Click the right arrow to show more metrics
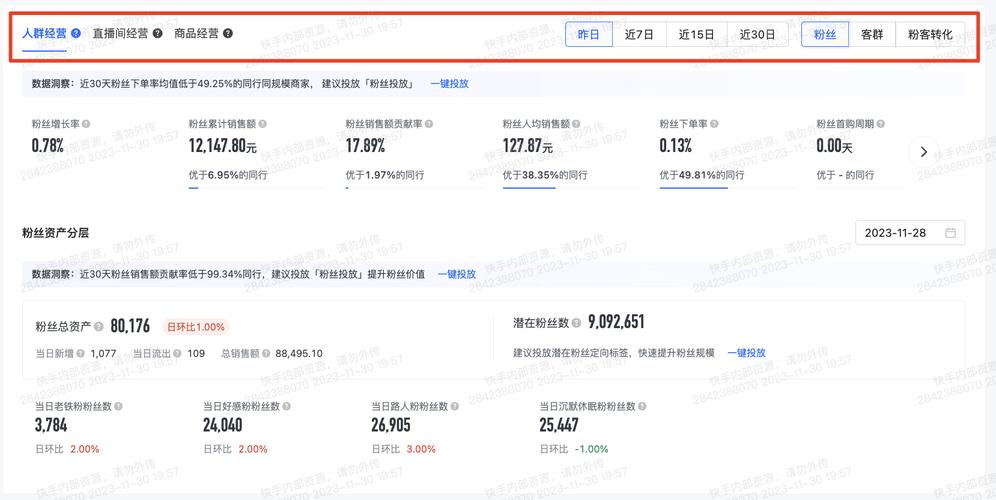996x500 pixels. point(923,152)
